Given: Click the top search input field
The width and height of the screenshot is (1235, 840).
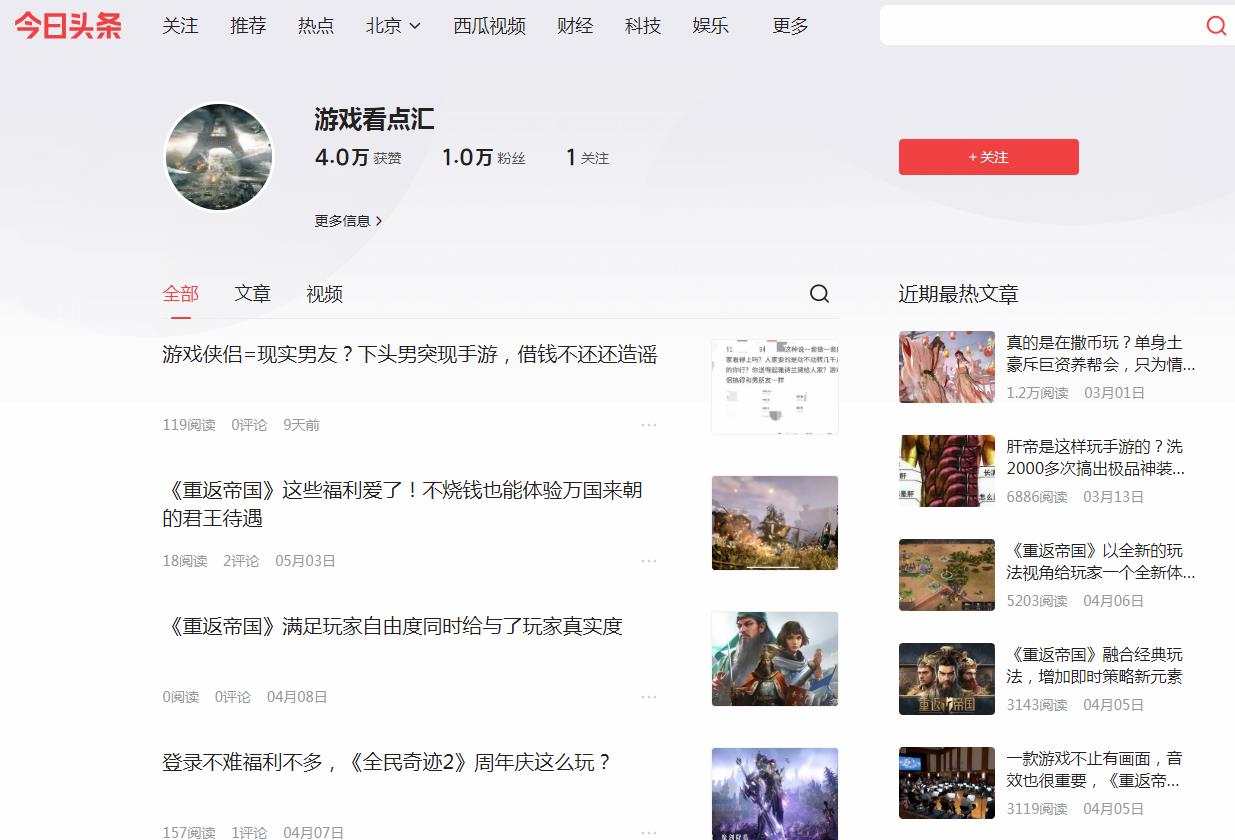Looking at the screenshot, I should click(x=1040, y=26).
